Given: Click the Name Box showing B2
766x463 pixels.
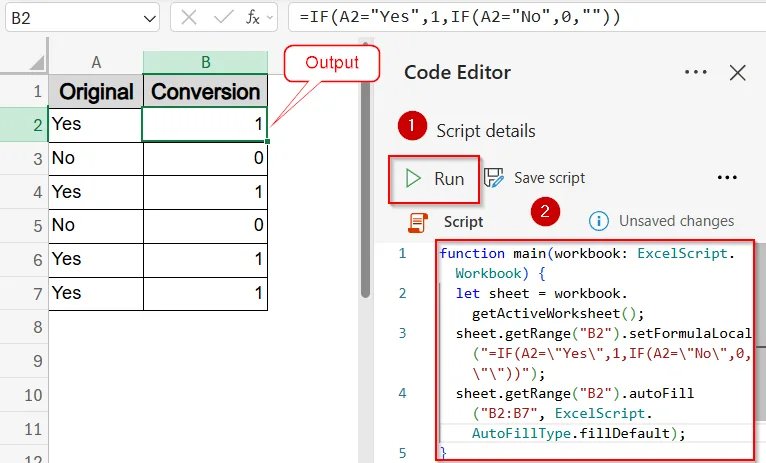Looking at the screenshot, I should pos(82,18).
